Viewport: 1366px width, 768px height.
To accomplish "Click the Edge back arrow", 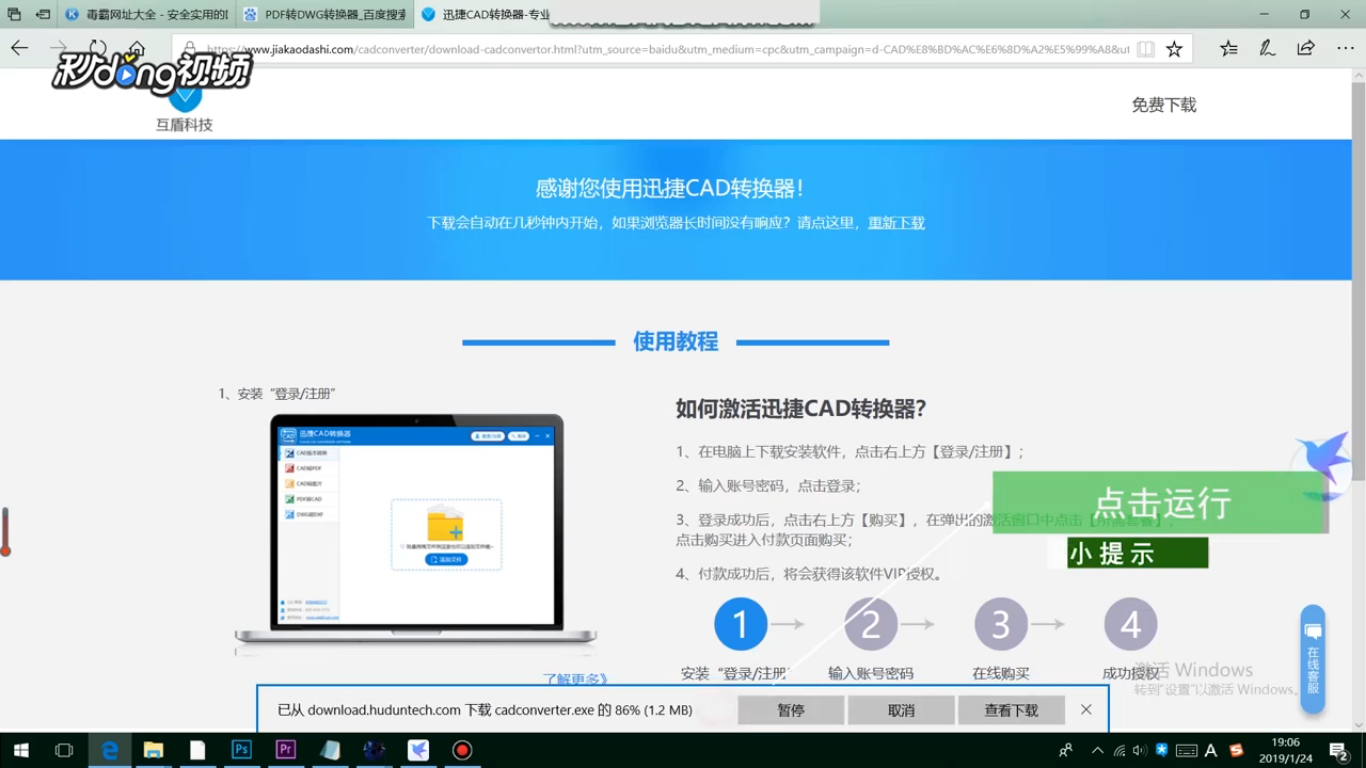I will pyautogui.click(x=20, y=48).
